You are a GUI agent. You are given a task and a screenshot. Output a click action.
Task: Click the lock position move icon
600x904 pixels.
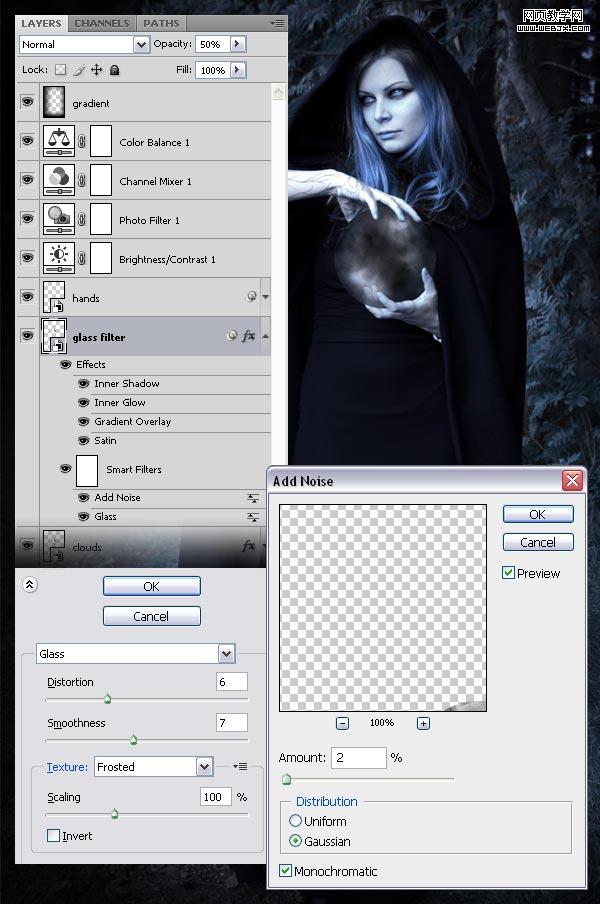coord(96,70)
